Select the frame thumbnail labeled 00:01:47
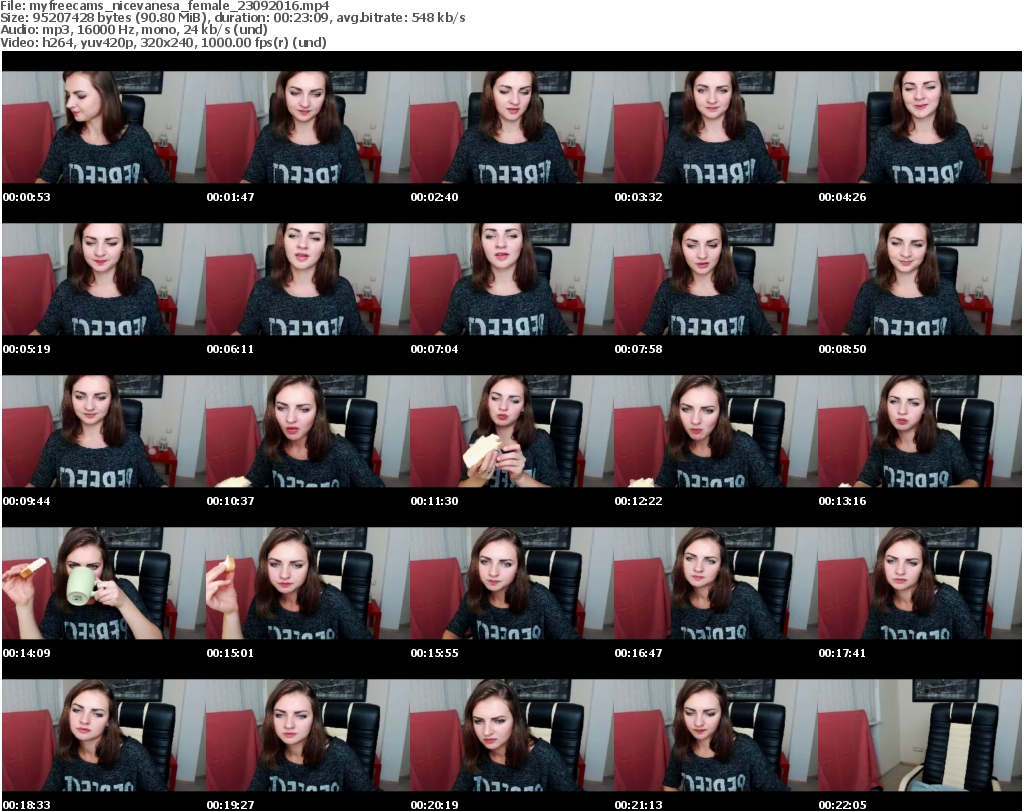Image resolution: width=1024 pixels, height=811 pixels. pos(307,127)
